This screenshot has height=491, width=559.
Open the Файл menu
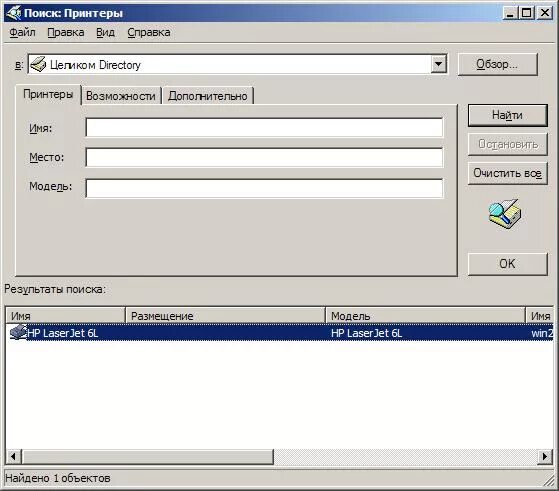(22, 32)
